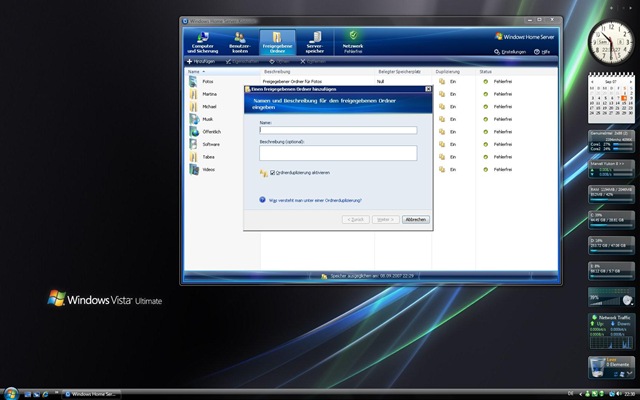This screenshot has width=640, height=400.
Task: Click the green status icon in Fotos row
Action: pos(486,82)
